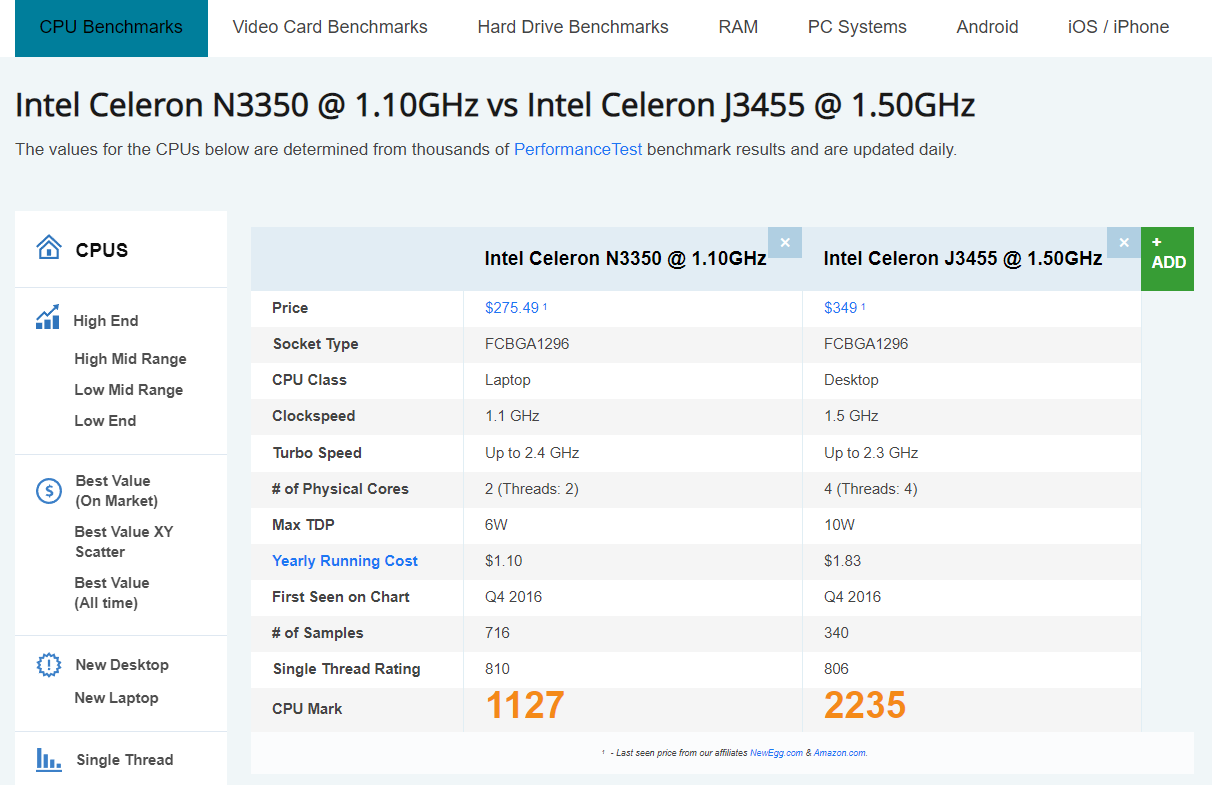The width and height of the screenshot is (1212, 785).
Task: Follow the PerformanceTest link
Action: point(578,149)
